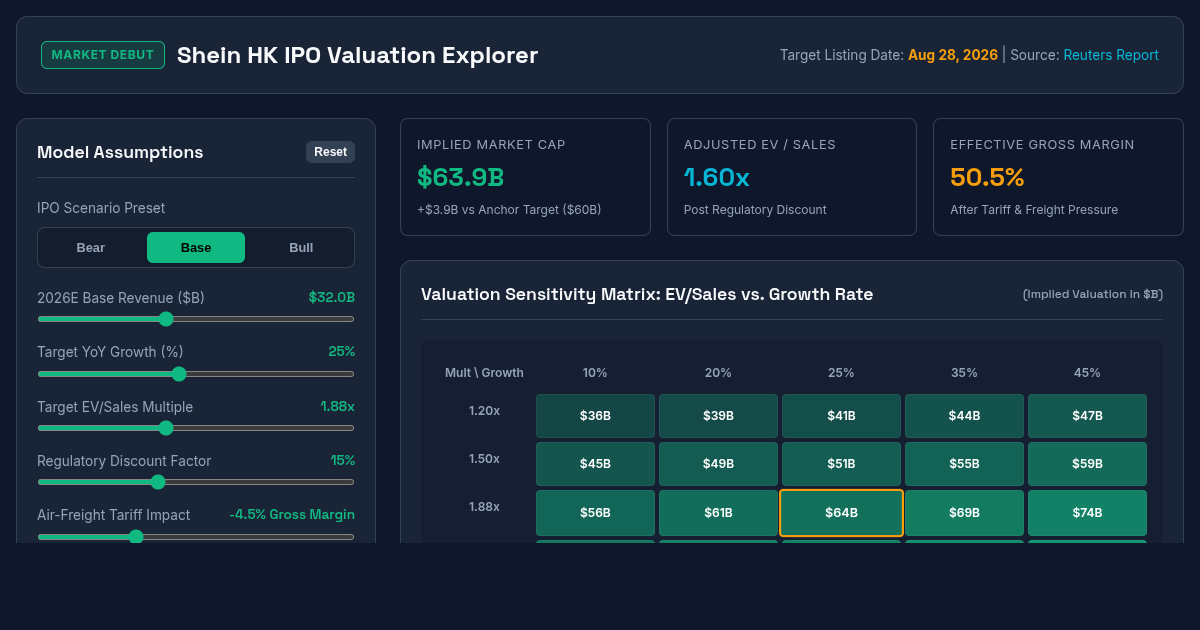Adjust the Air-Freight Tariff Impact slider

[196, 536]
